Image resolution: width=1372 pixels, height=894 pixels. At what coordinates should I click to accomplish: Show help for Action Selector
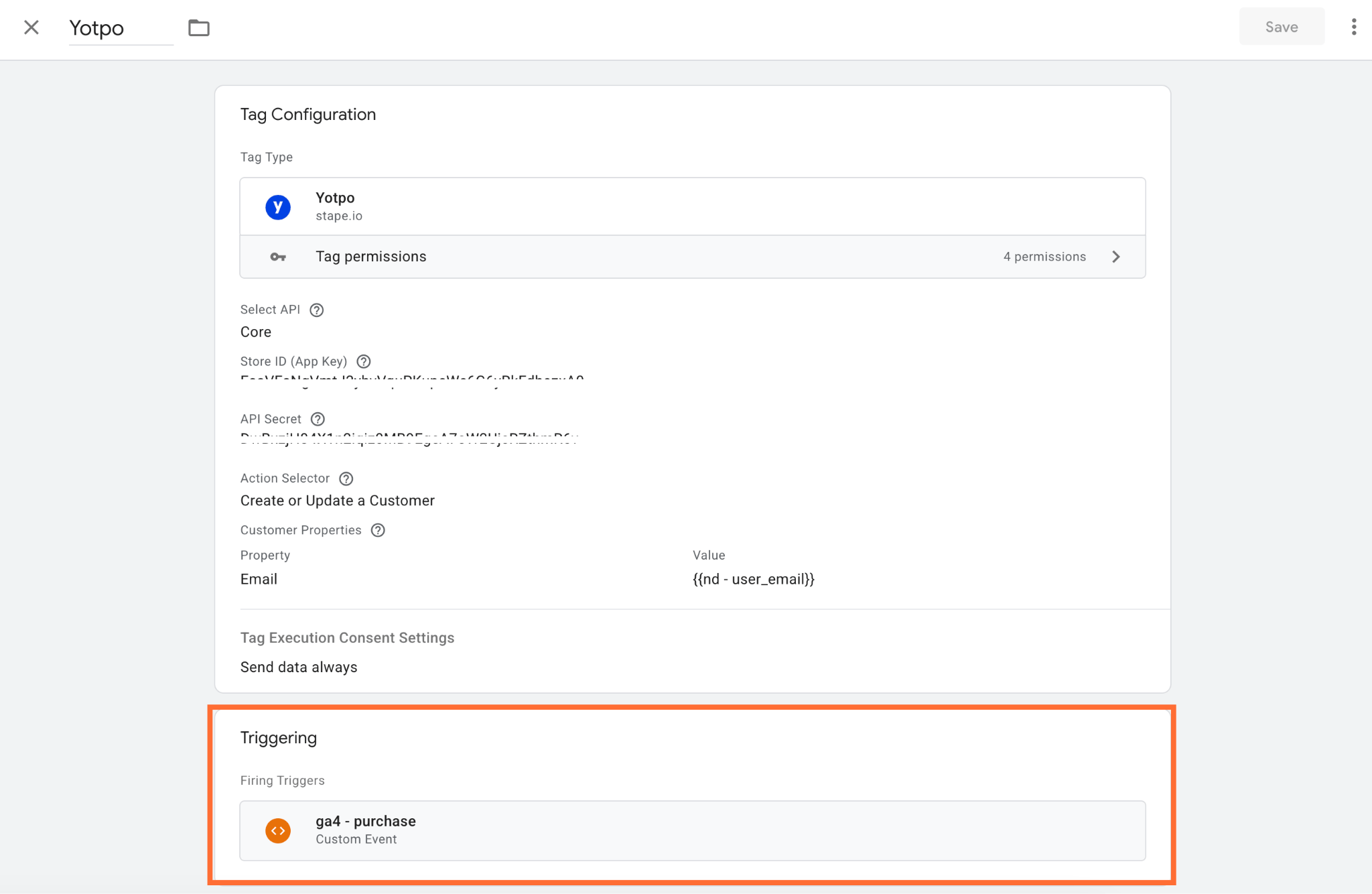[346, 478]
